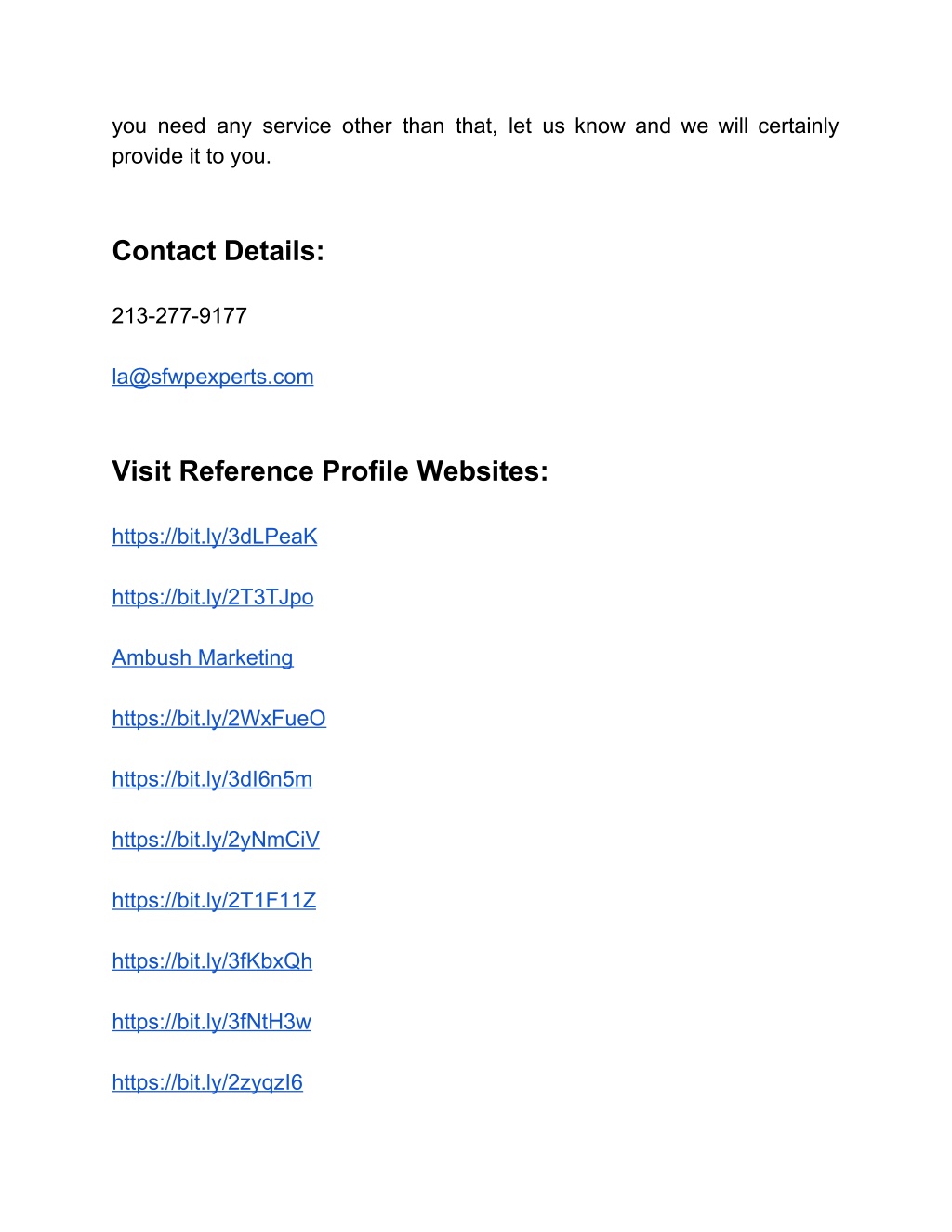This screenshot has width=952, height=1232.
Task: Click the word 'service' in the paragraph
Action: point(297,126)
